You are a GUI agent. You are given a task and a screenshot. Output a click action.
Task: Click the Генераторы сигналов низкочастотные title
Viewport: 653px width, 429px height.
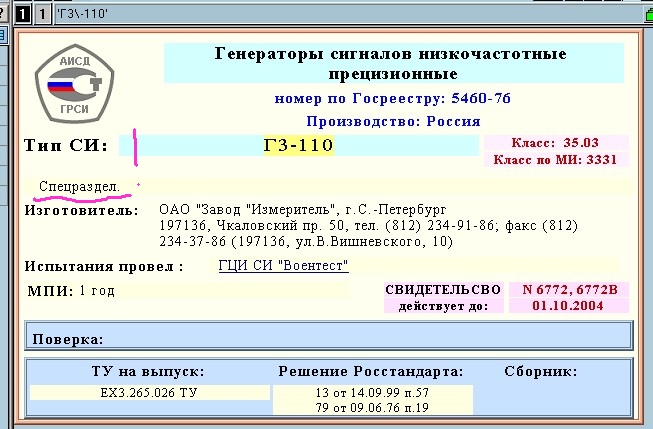point(391,63)
